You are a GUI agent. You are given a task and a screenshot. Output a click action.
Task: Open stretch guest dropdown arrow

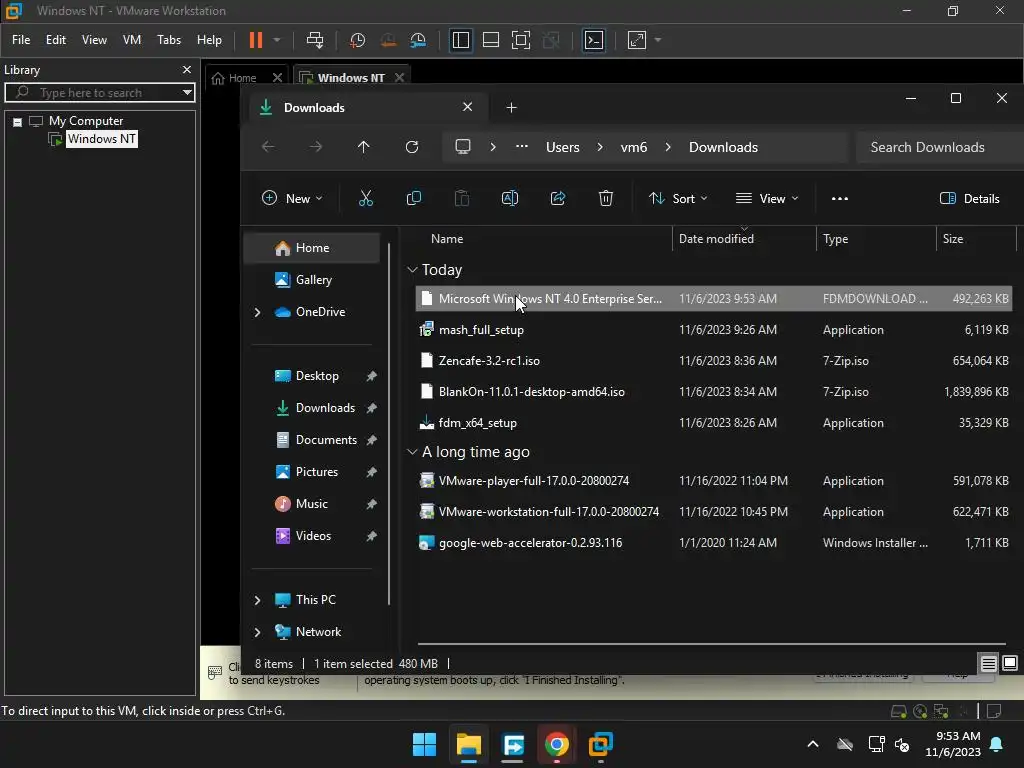(658, 40)
